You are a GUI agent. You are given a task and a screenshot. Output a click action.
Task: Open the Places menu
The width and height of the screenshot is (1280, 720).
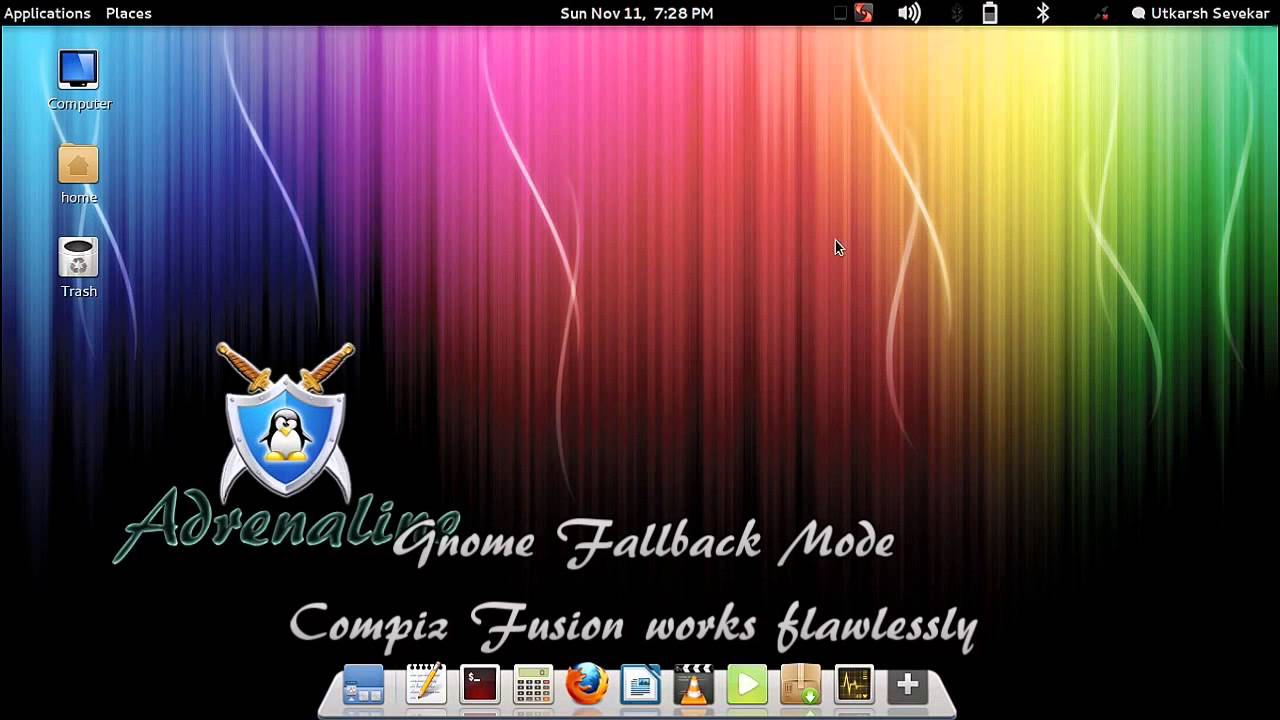[129, 13]
